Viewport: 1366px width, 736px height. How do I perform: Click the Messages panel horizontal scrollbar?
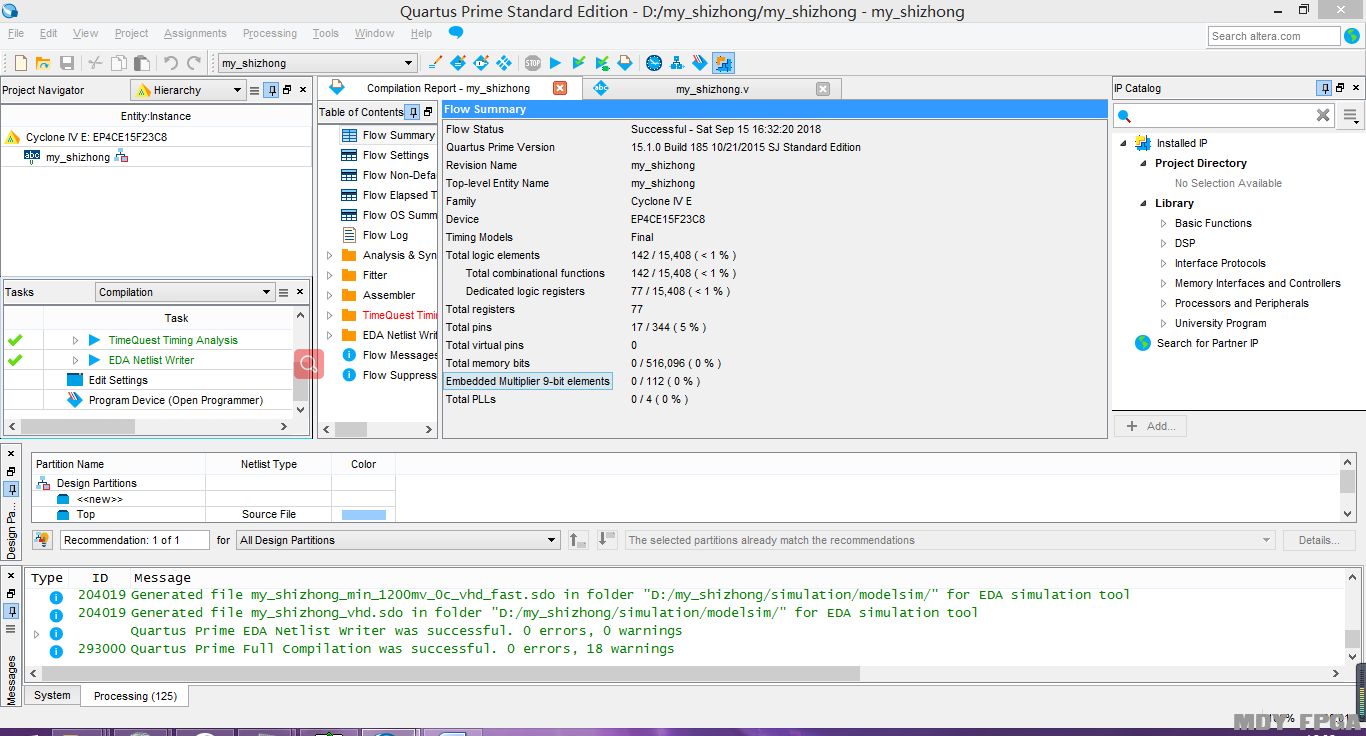(x=685, y=674)
